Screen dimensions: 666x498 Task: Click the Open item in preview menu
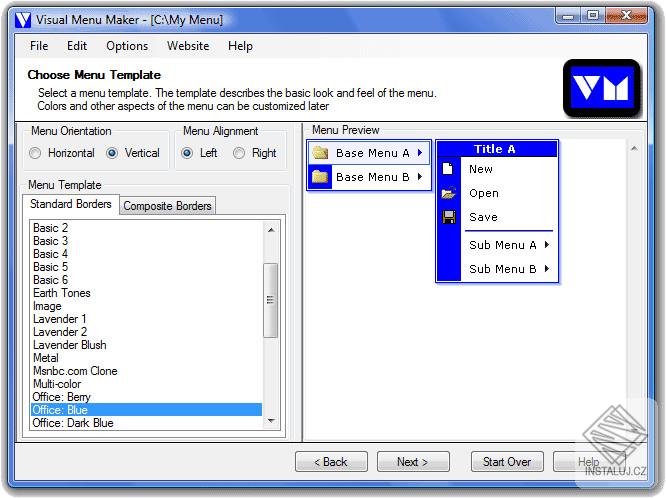(x=497, y=193)
